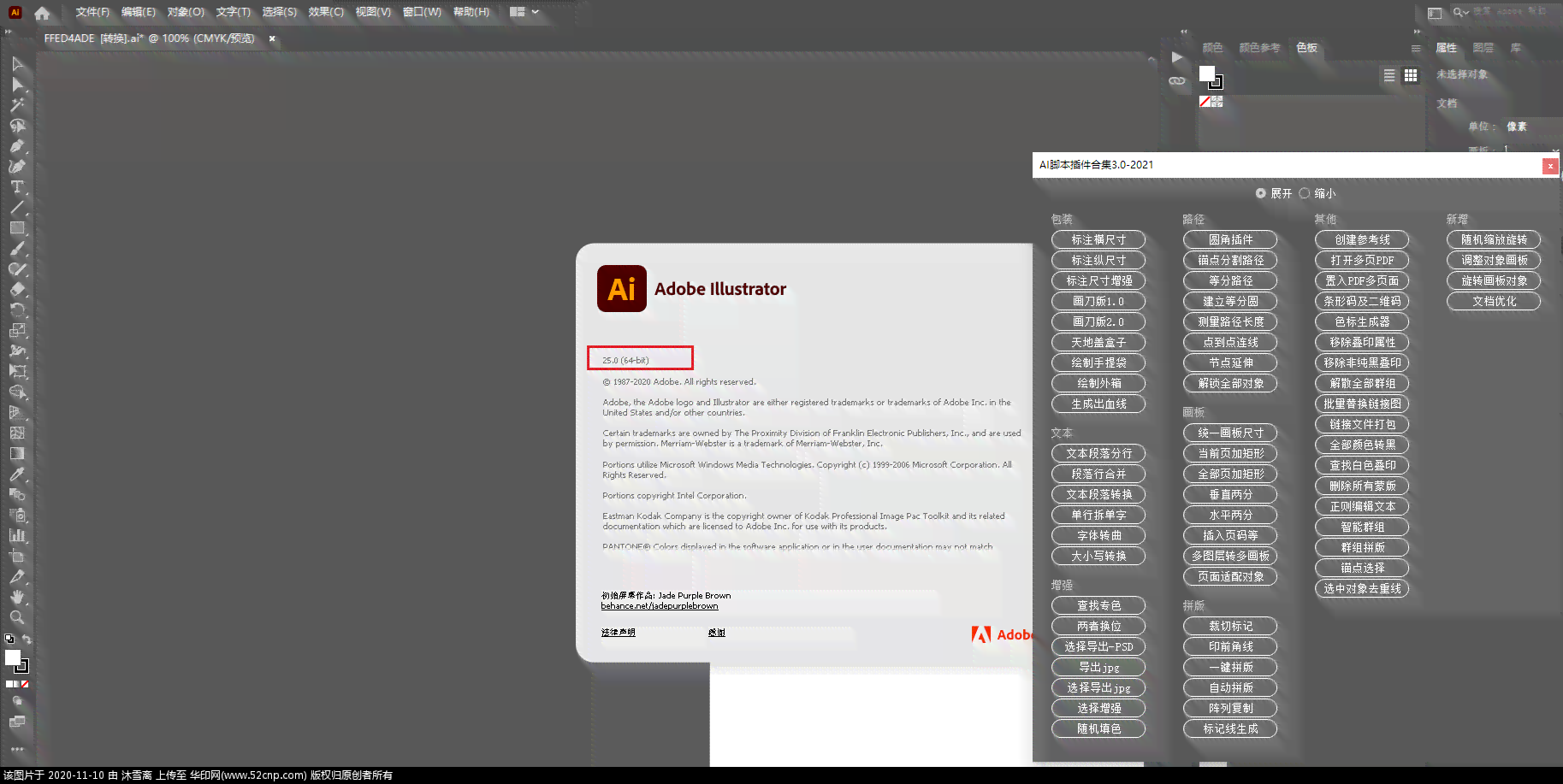Switch to the 颜色参考 tab
1563x784 pixels.
(x=1259, y=48)
